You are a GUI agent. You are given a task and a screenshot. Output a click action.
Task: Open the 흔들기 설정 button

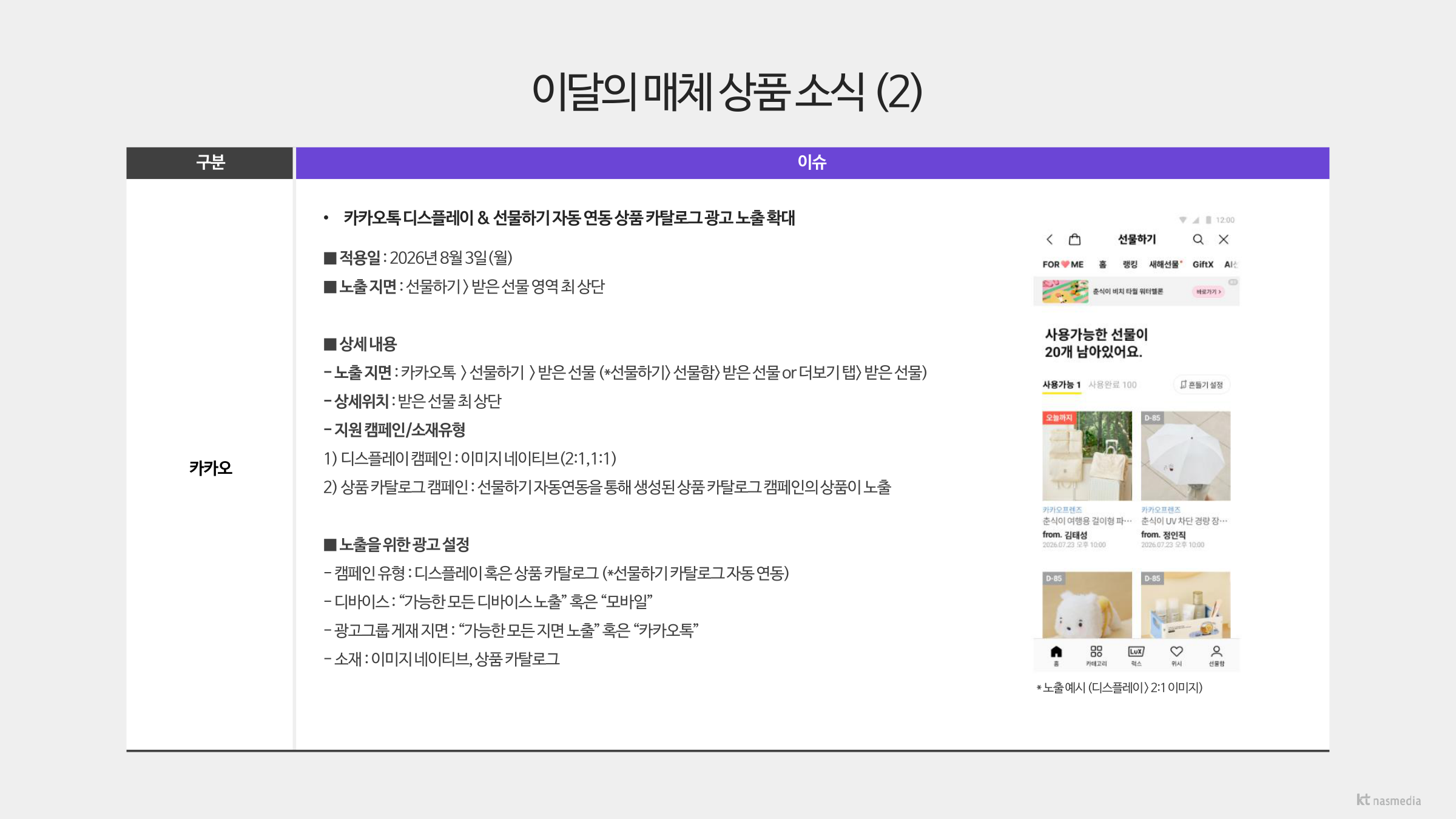pyautogui.click(x=1202, y=385)
